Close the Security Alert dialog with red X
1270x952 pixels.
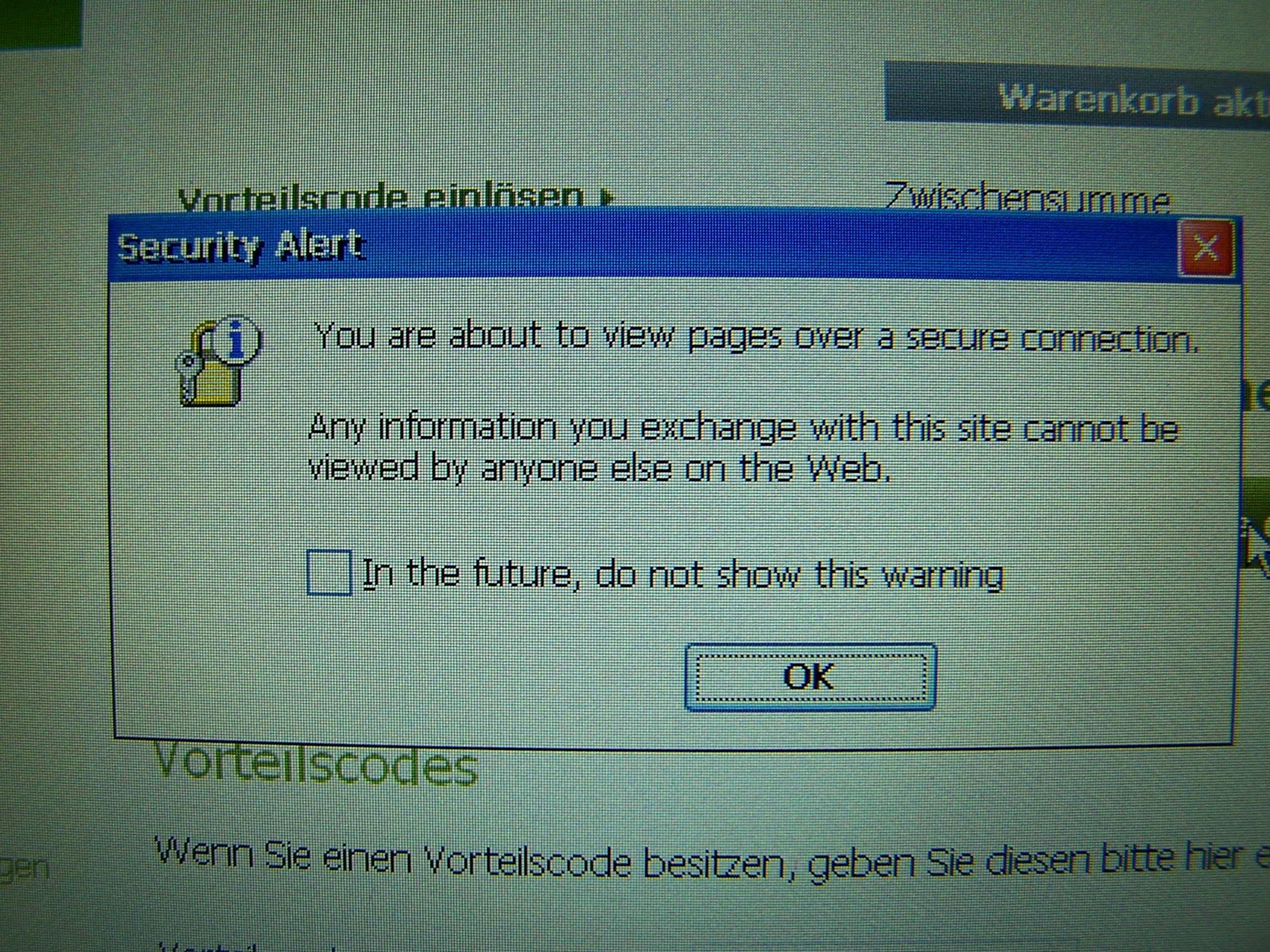1205,249
